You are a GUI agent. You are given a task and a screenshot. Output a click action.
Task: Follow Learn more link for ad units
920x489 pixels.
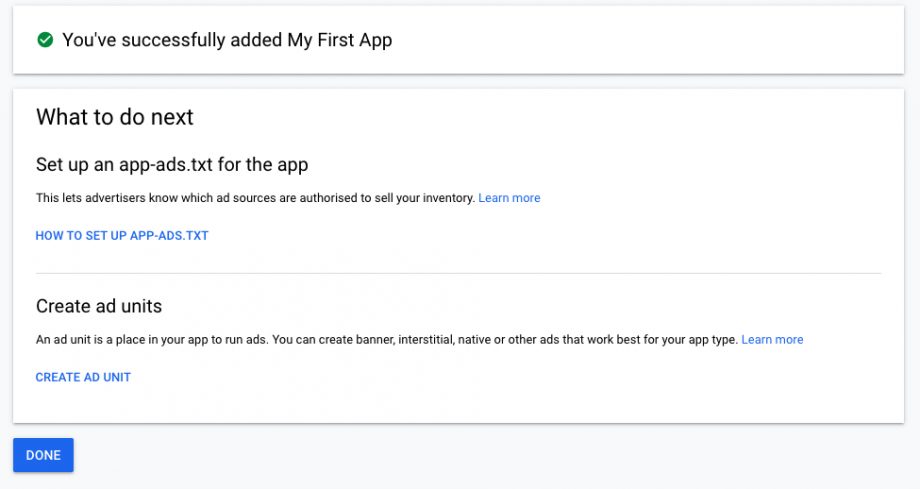pyautogui.click(x=772, y=340)
